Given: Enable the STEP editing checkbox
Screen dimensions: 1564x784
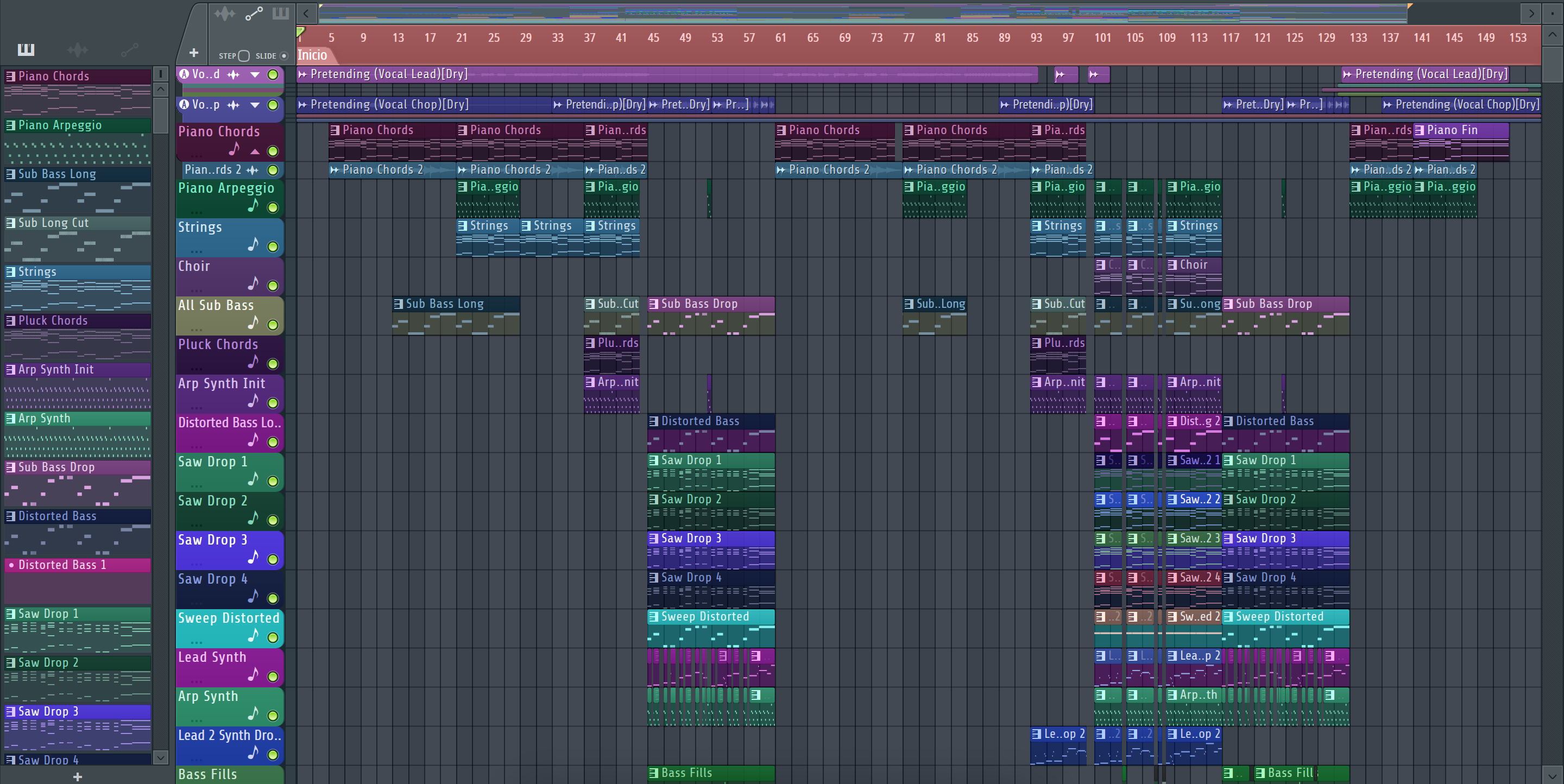Looking at the screenshot, I should (243, 56).
